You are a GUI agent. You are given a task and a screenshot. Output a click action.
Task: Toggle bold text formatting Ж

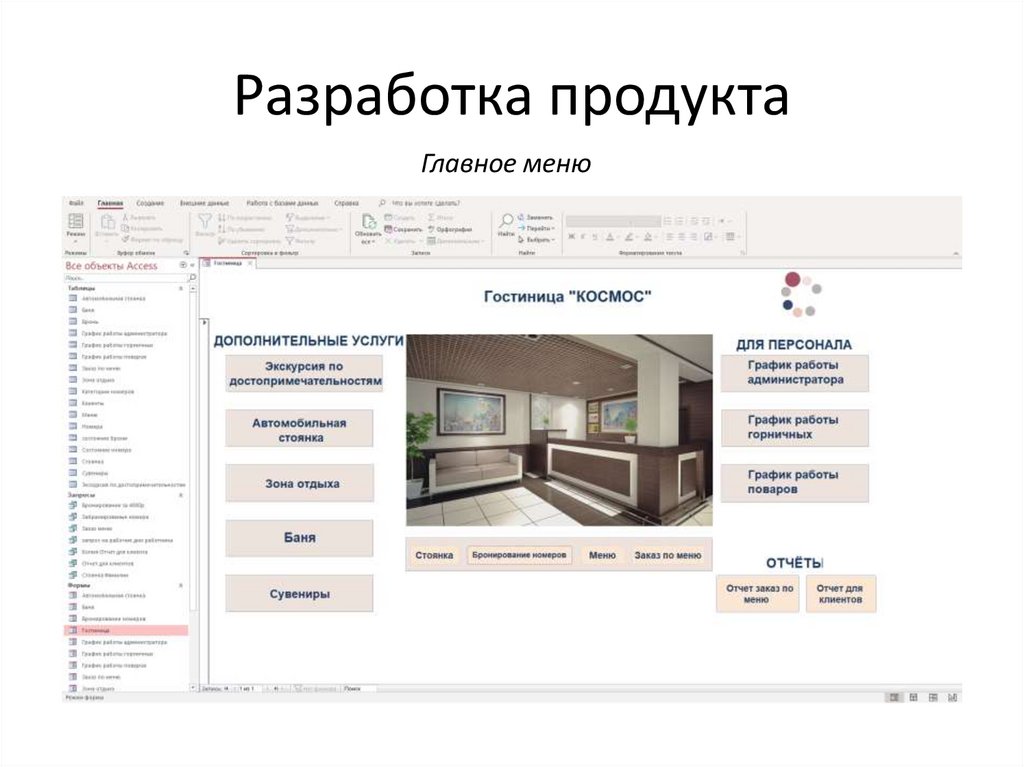tap(571, 237)
